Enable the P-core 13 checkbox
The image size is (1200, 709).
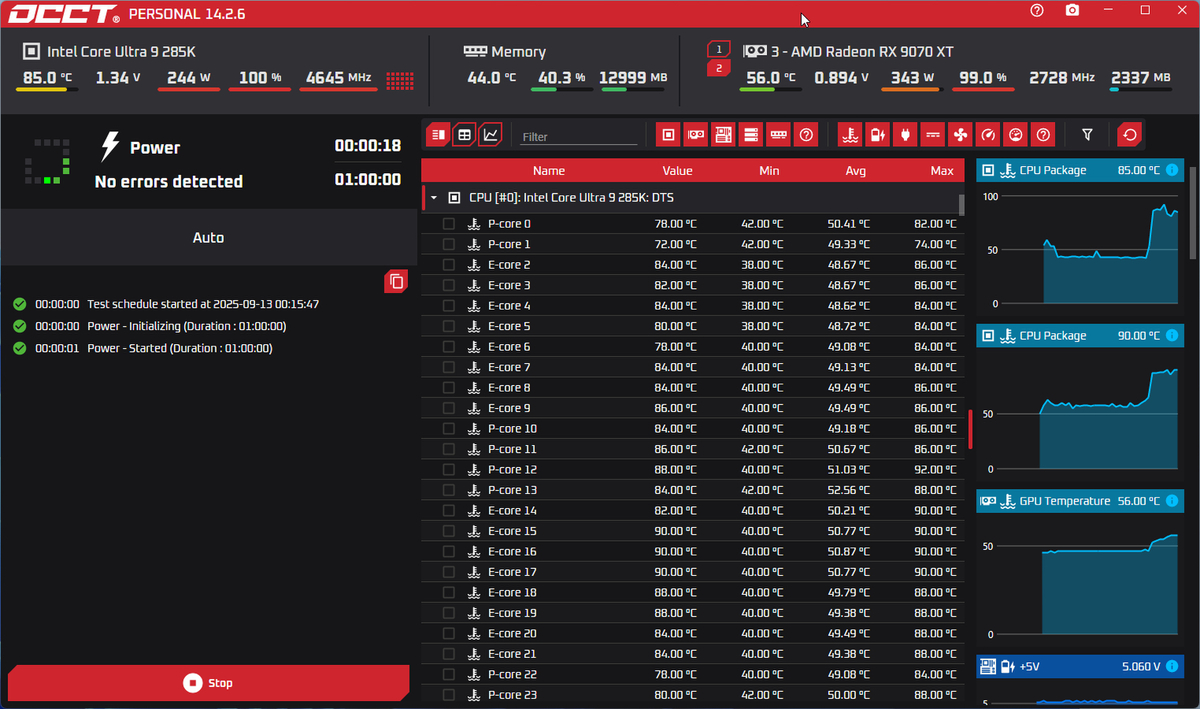click(448, 490)
